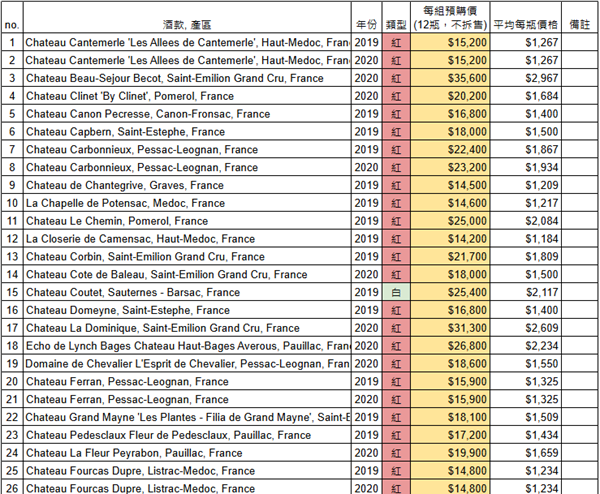This screenshot has height=494, width=600.
Task: Select the $1,434 average price cell
Action: pos(526,435)
